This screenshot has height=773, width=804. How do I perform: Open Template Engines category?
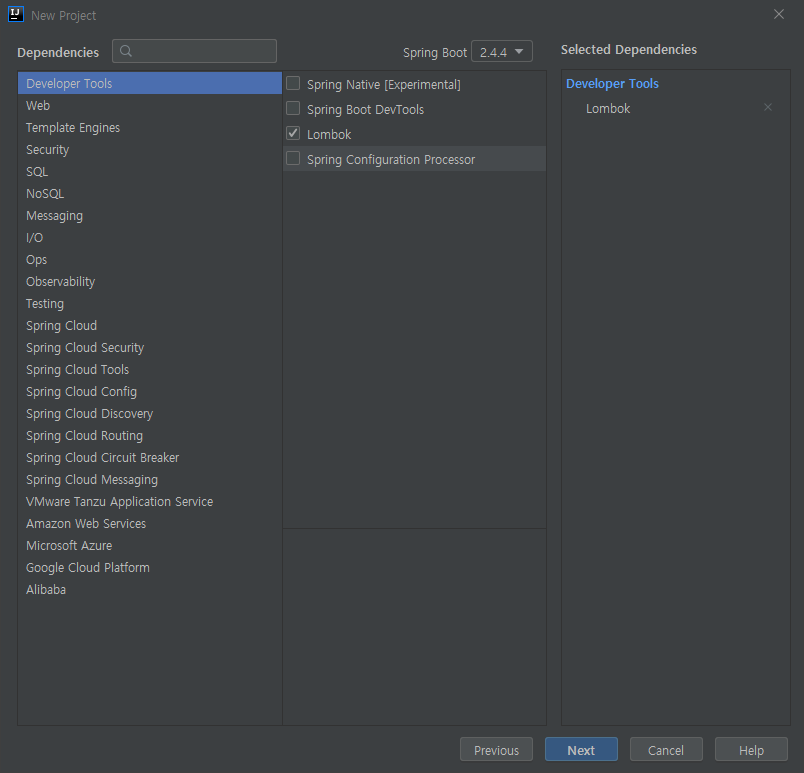tap(150, 128)
